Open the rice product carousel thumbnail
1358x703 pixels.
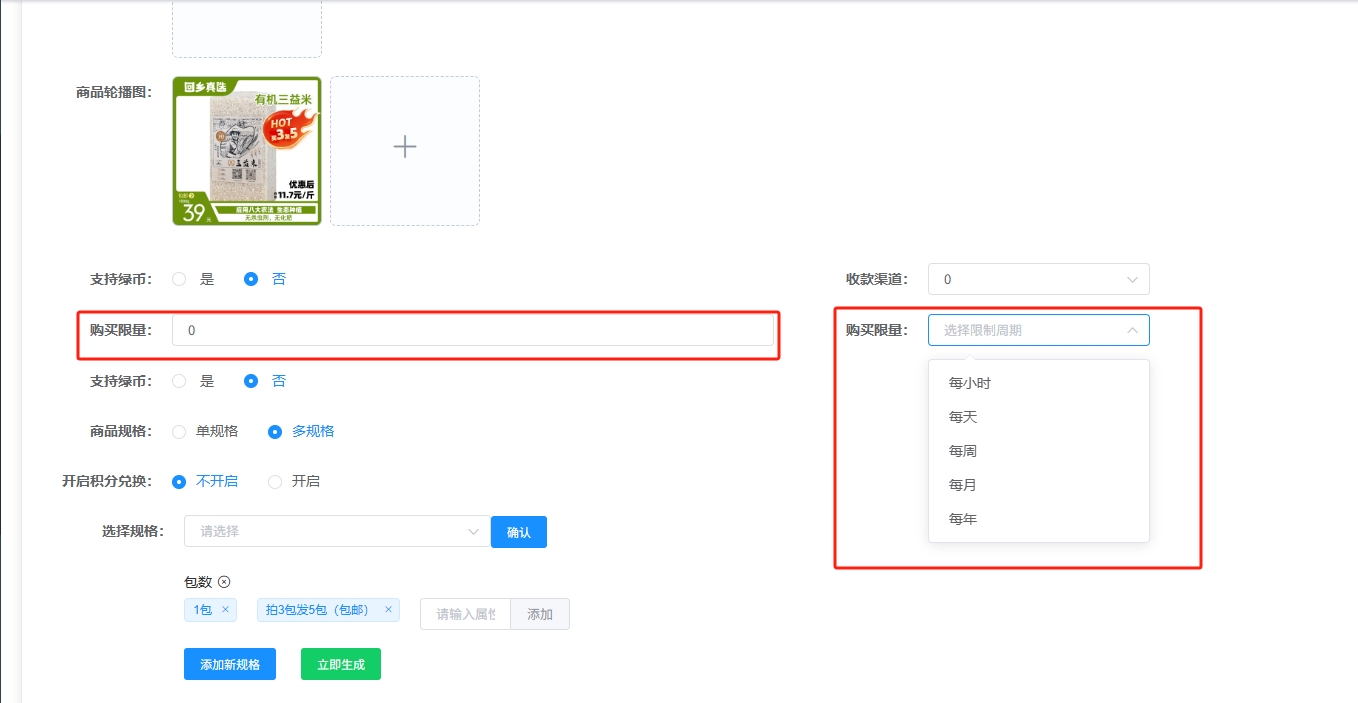[246, 151]
